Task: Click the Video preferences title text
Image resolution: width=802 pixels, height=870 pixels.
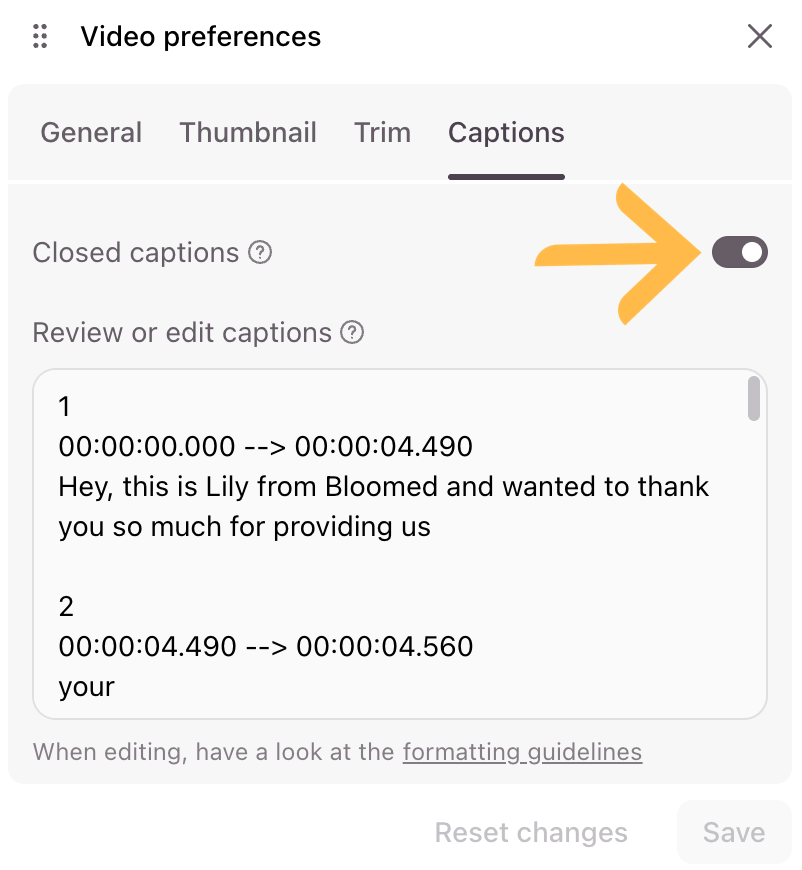Action: pos(201,37)
